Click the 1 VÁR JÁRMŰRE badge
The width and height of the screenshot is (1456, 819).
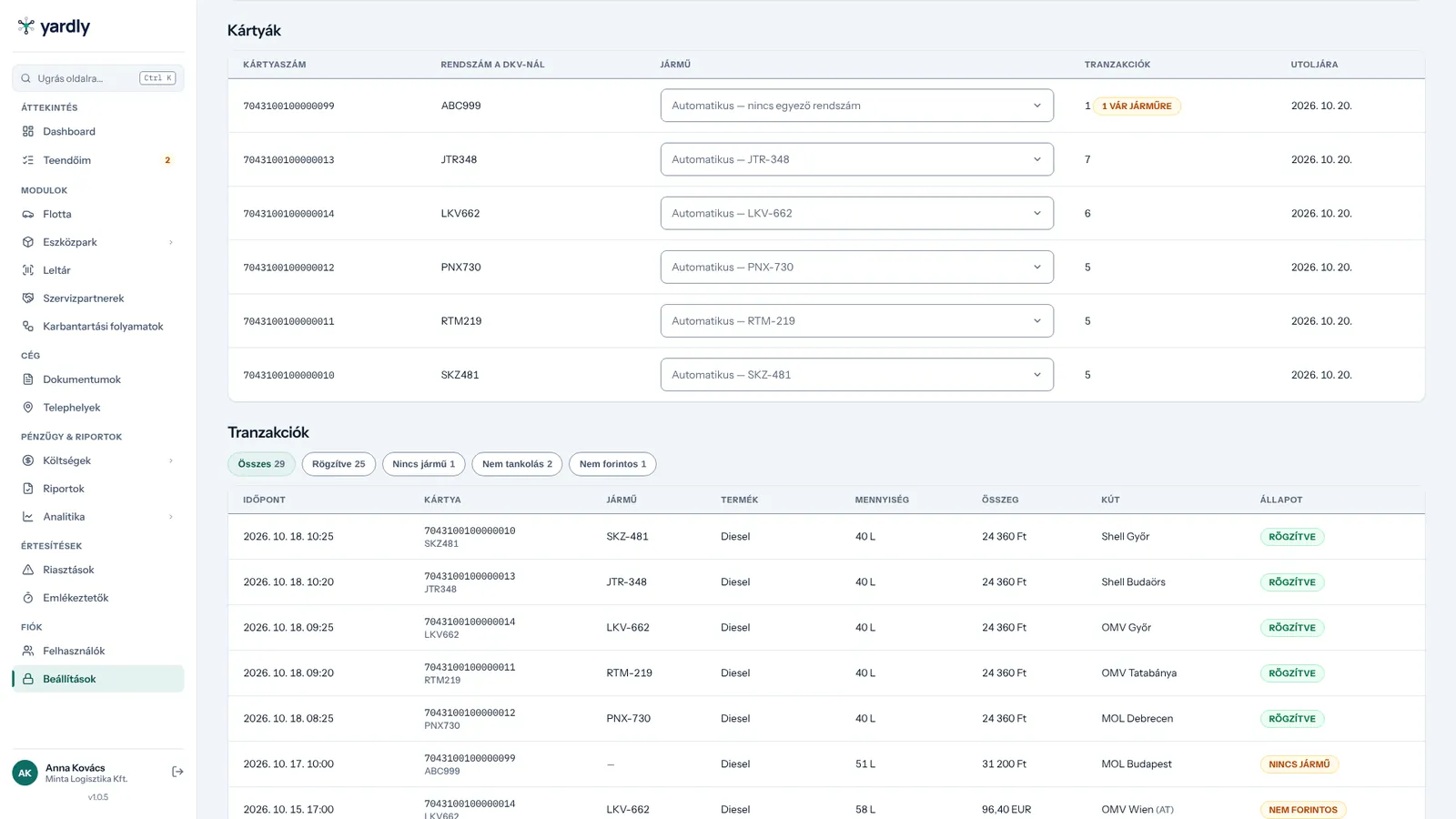pos(1137,106)
